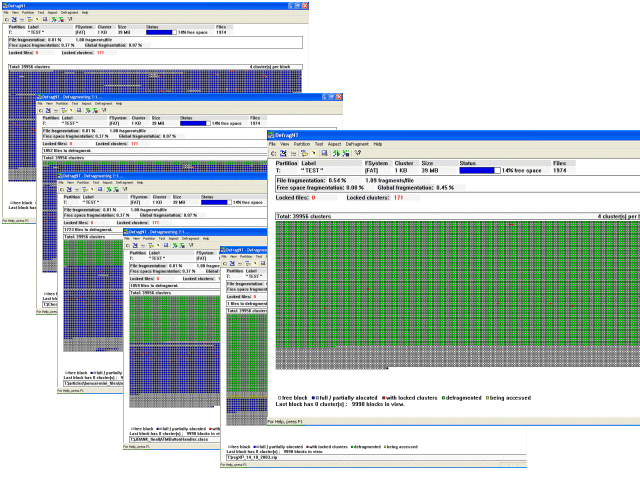The image size is (640, 480).
Task: Open the File menu in front DefragNT window
Action: [x=272, y=144]
